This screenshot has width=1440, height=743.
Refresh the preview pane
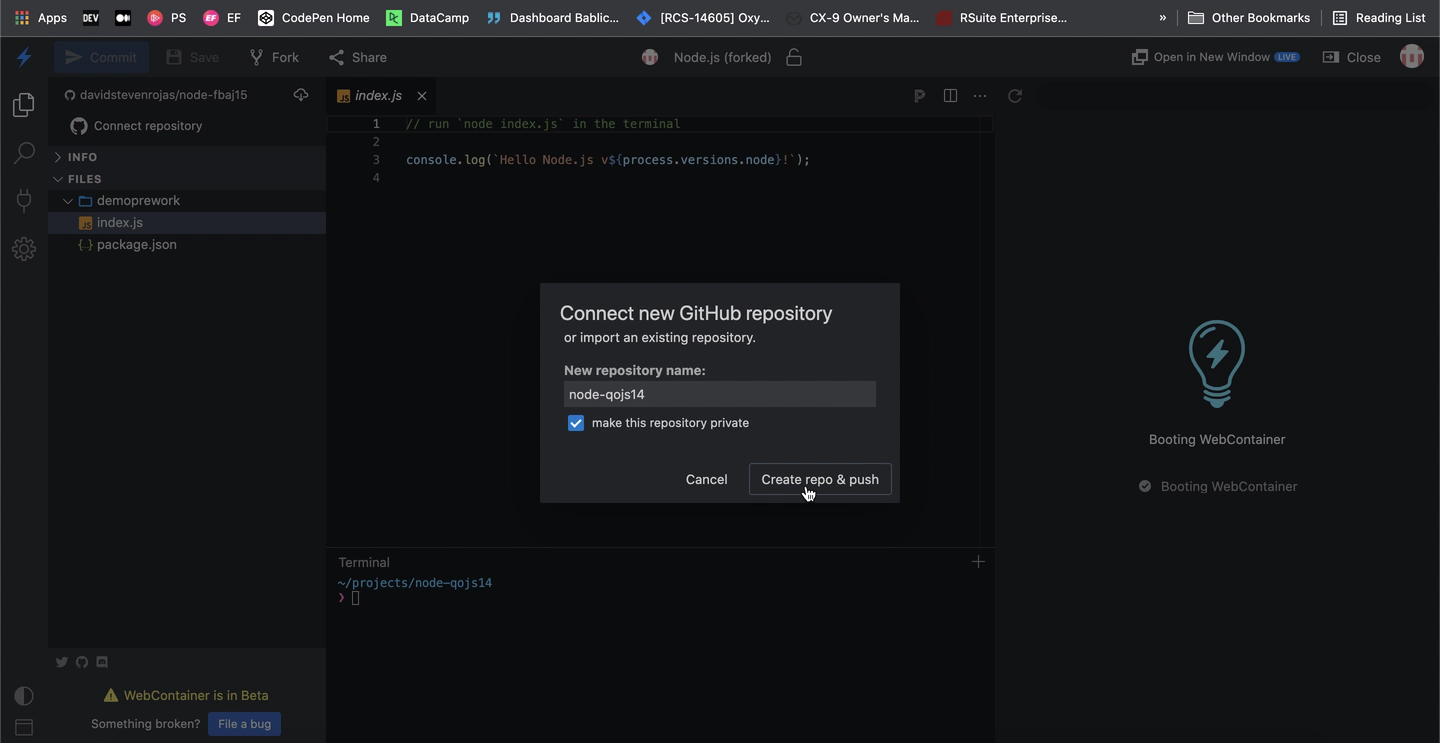(x=1015, y=95)
